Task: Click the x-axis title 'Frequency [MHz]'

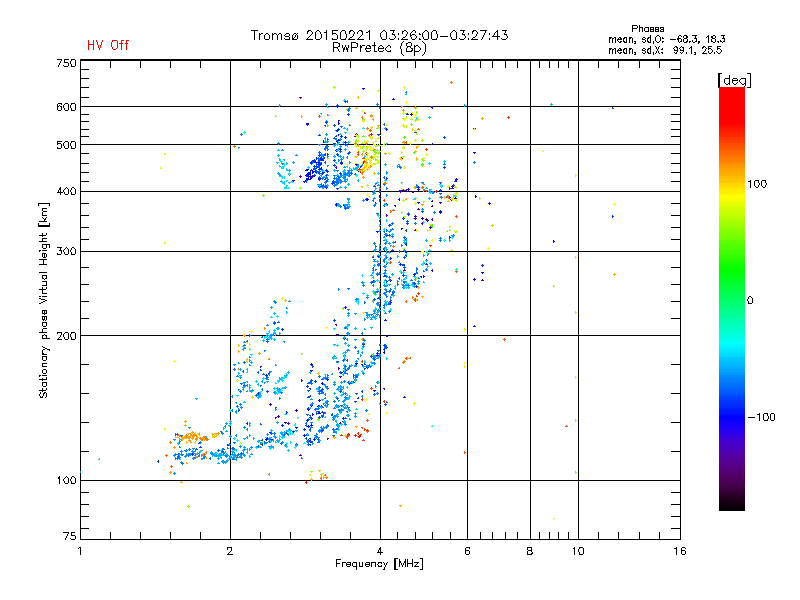Action: click(379, 564)
